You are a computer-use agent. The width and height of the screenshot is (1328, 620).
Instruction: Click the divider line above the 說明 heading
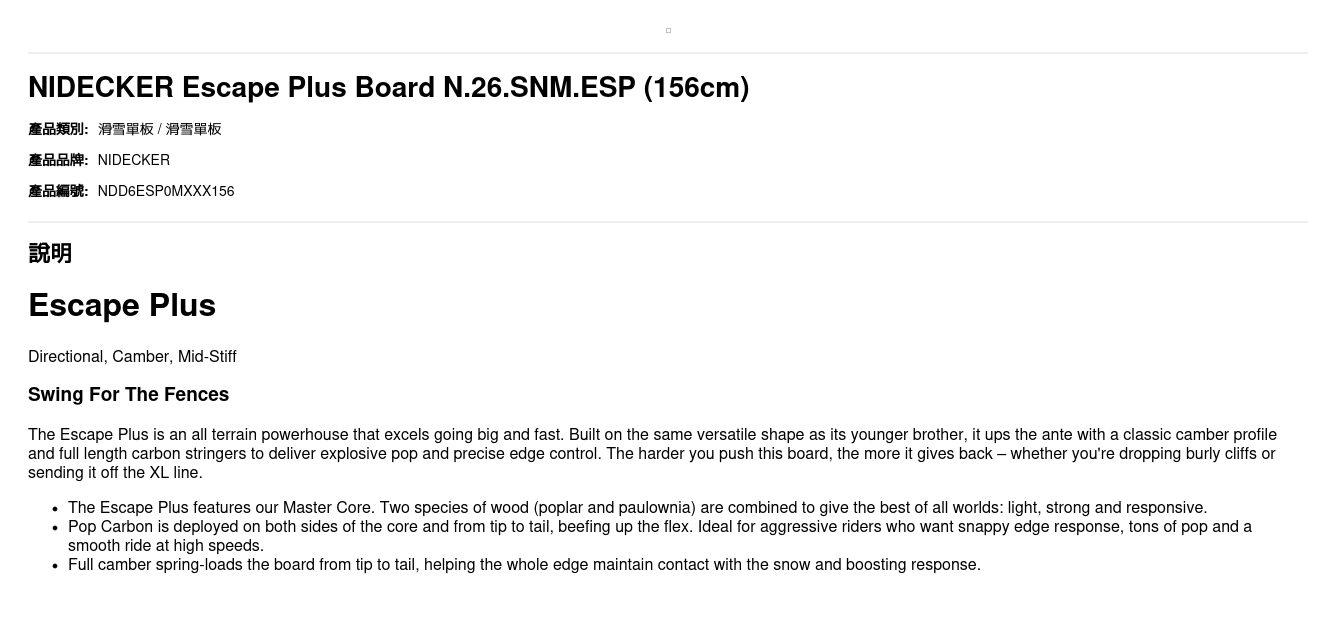tap(668, 222)
